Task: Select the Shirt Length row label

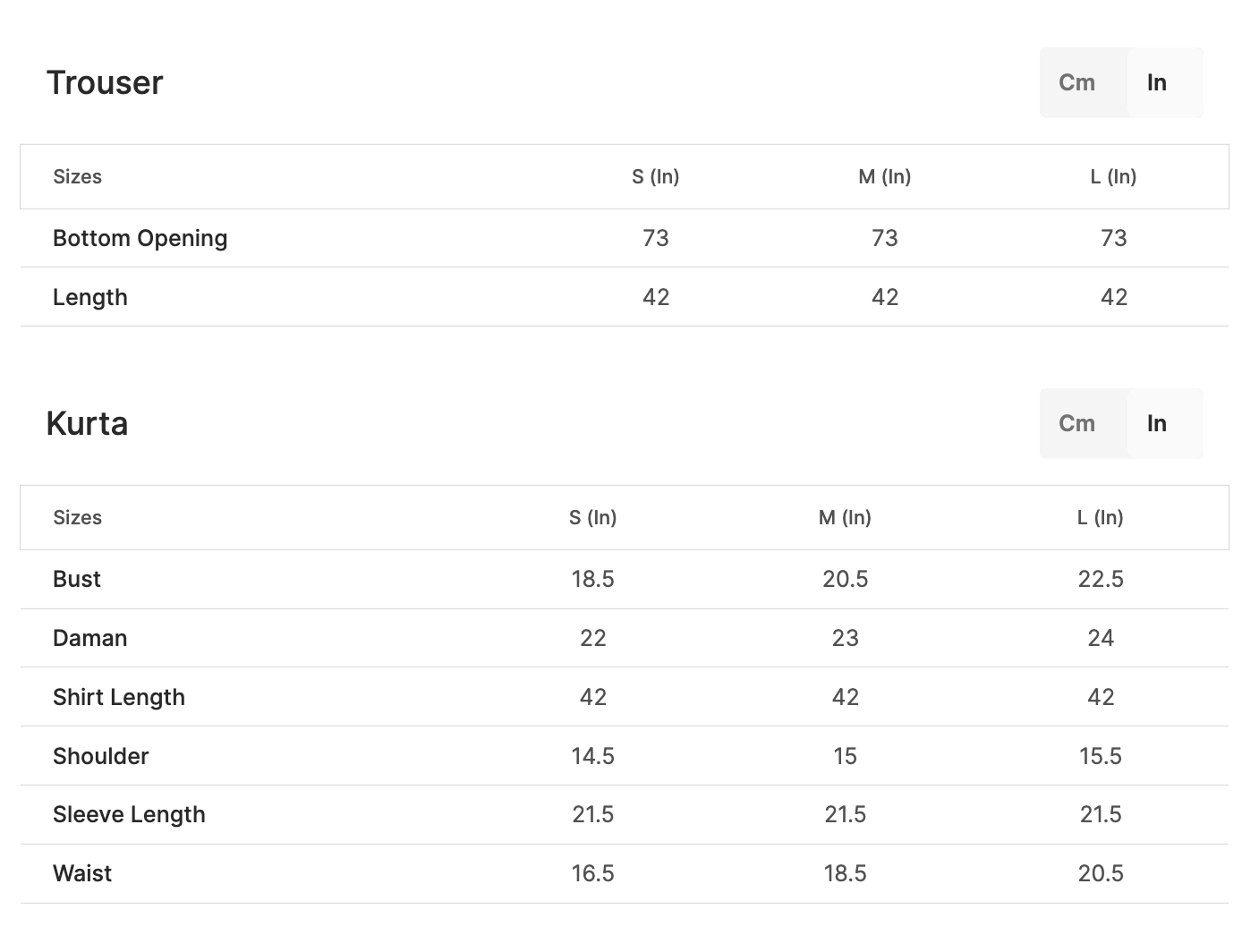Action: (119, 697)
